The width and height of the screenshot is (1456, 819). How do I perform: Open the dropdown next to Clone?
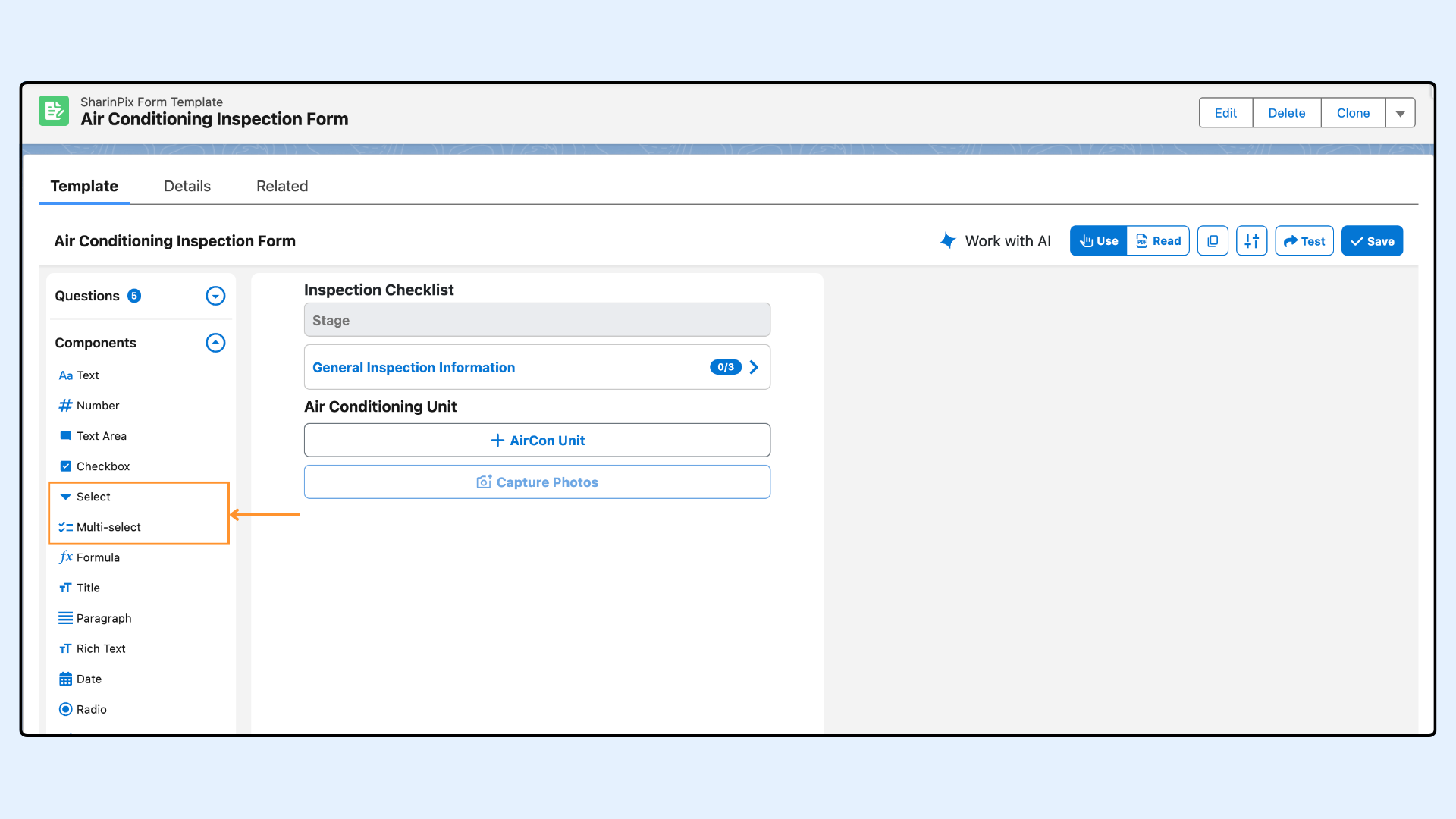pyautogui.click(x=1400, y=113)
